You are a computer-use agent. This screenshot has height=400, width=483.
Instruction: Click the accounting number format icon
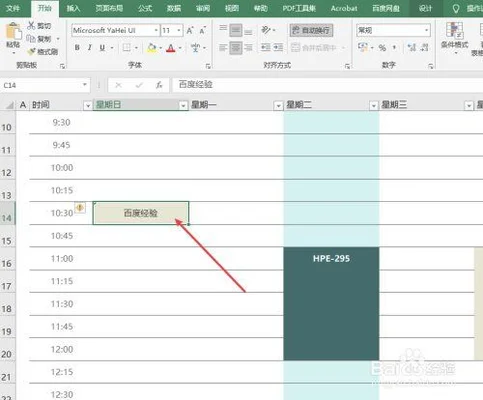click(362, 48)
